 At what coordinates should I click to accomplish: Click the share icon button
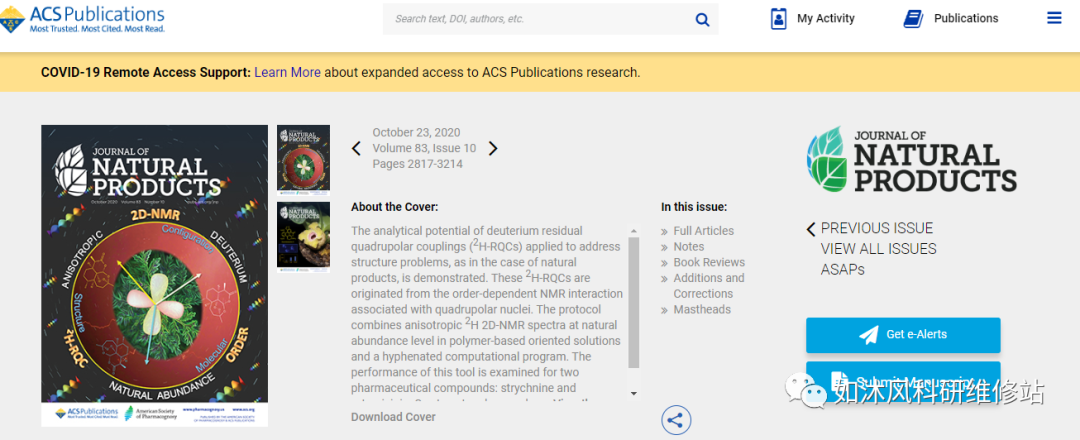click(x=676, y=419)
